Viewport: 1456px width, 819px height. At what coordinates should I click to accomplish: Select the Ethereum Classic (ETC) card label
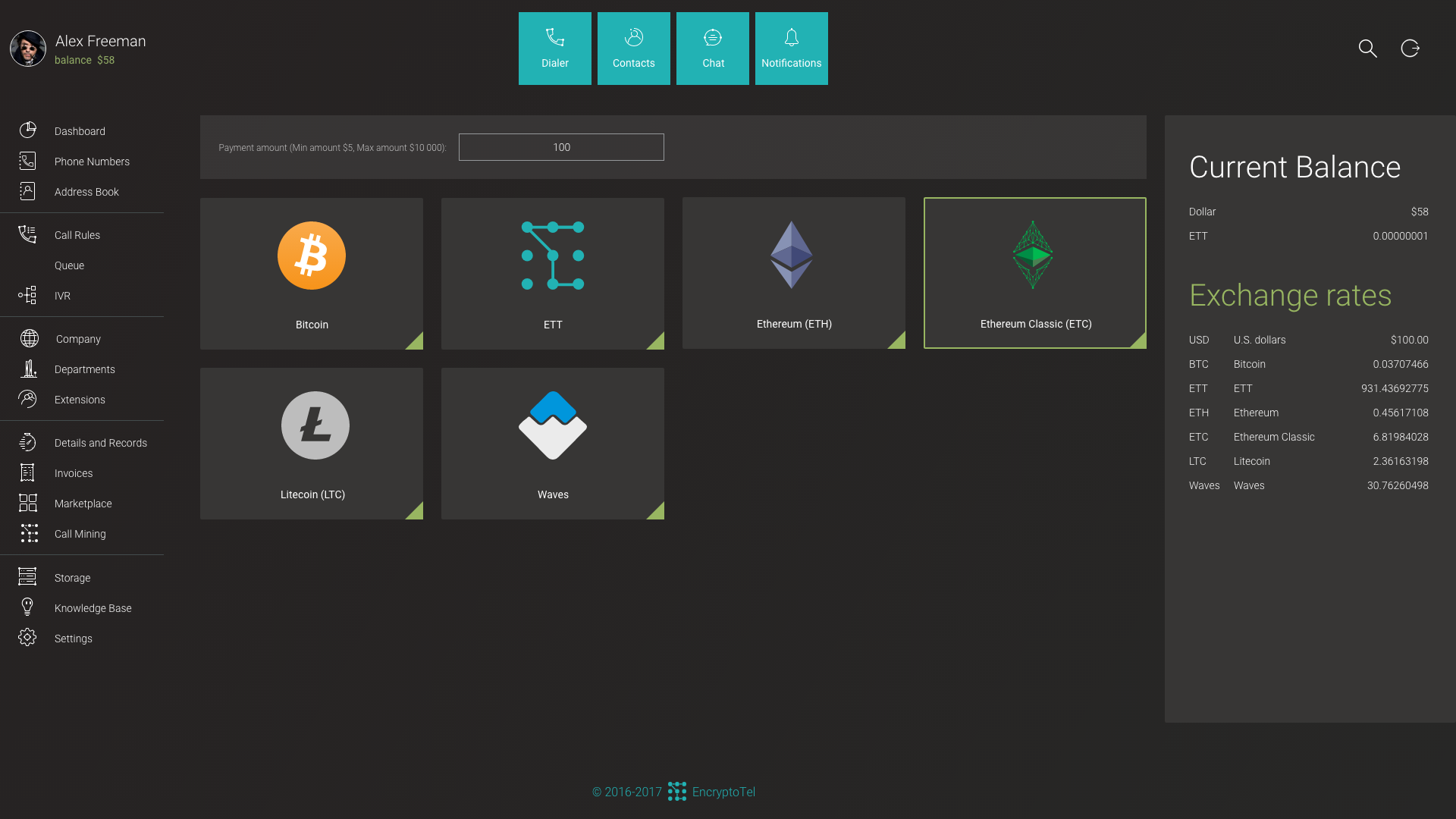pos(1036,324)
